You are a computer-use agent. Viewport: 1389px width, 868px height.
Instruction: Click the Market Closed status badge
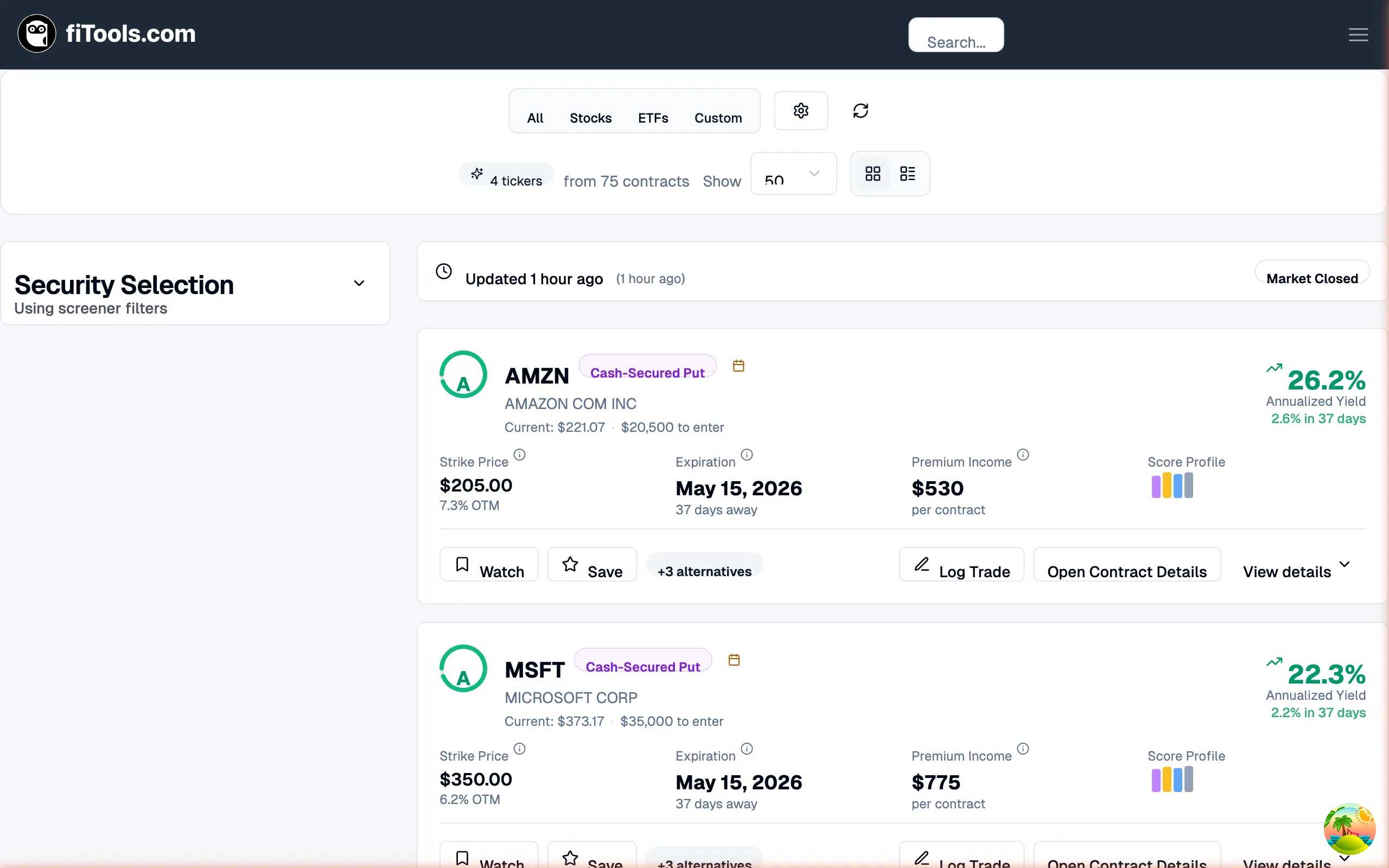pos(1312,272)
